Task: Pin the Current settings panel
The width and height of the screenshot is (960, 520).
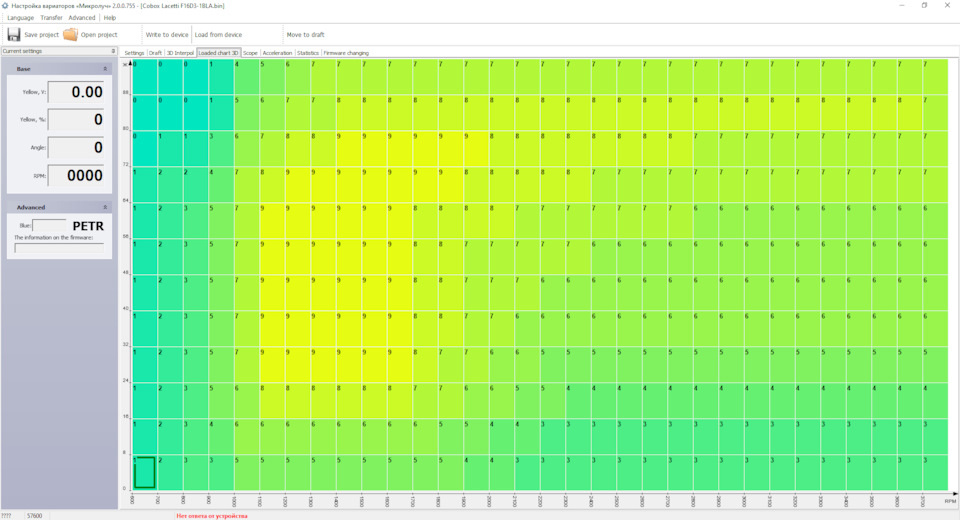Action: point(113,51)
